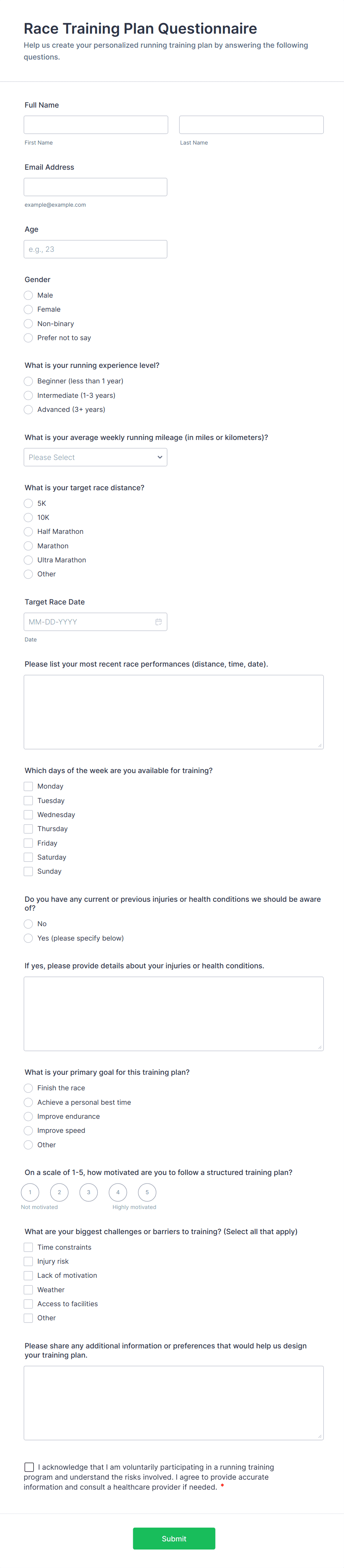This screenshot has height=1568, width=344.
Task: Click the green Submit button
Action: [173, 1538]
